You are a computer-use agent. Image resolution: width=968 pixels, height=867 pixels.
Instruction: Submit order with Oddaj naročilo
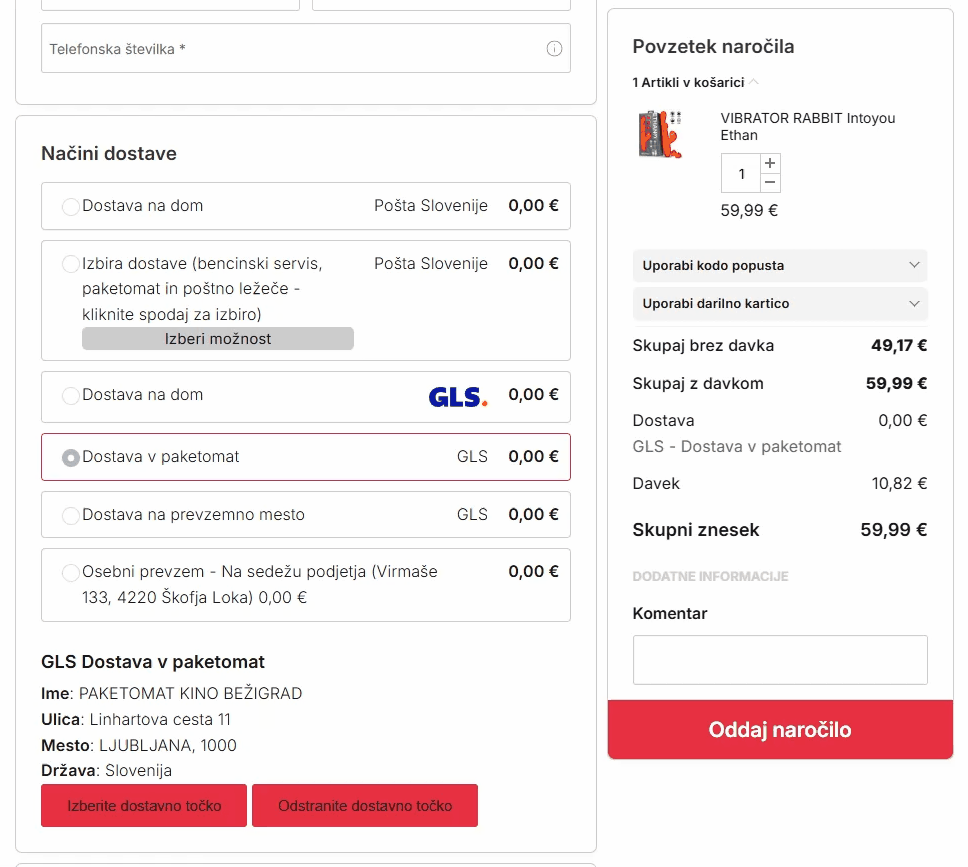coord(780,730)
